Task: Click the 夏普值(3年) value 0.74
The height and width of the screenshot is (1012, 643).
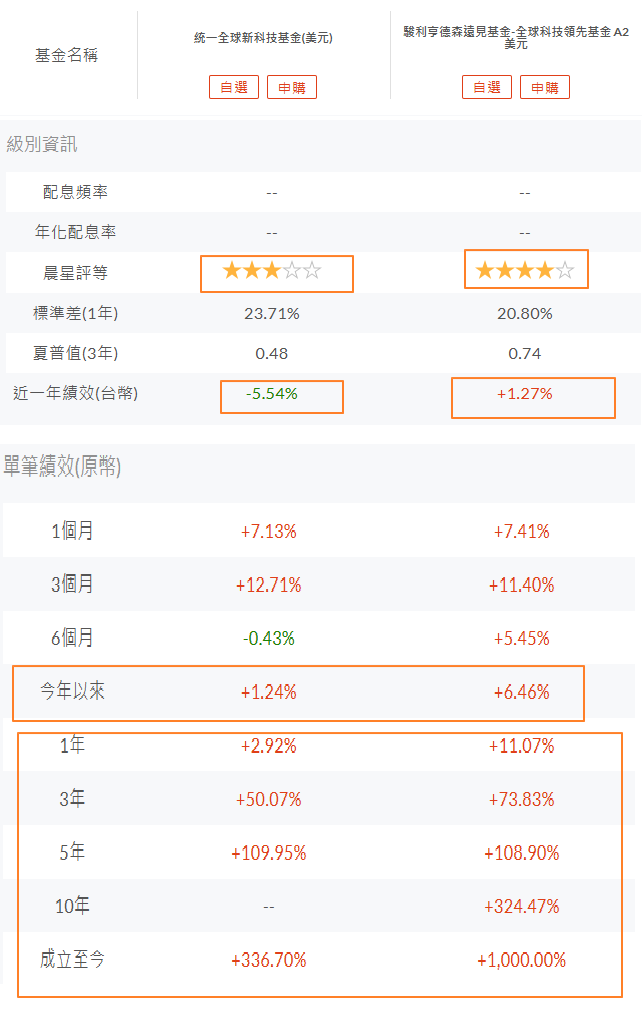Action: coord(525,354)
